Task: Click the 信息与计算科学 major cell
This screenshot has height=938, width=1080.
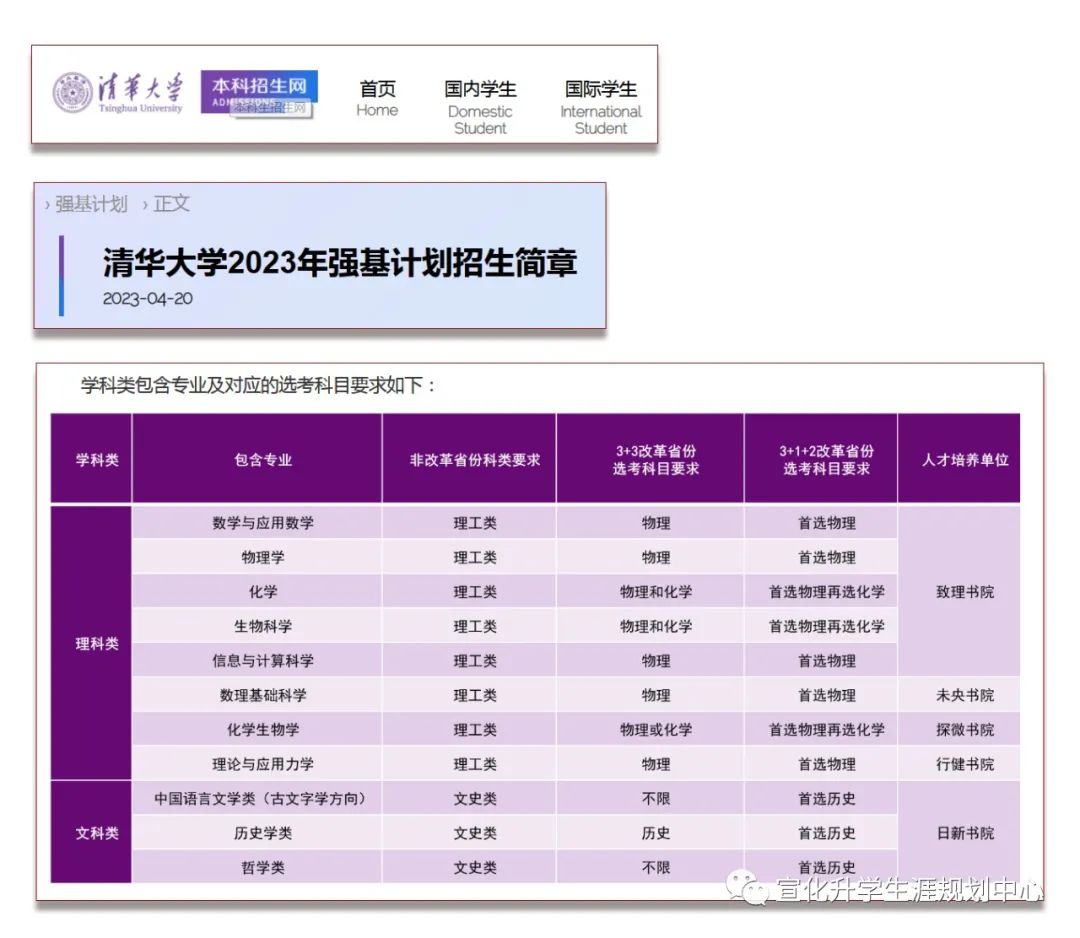Action: 256,660
